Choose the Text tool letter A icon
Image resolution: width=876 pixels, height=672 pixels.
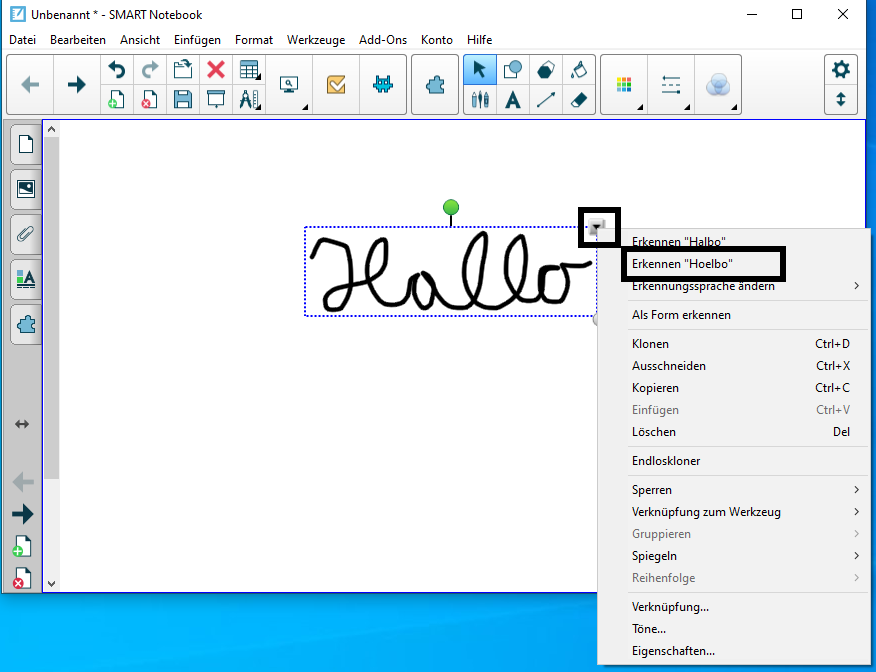512,100
